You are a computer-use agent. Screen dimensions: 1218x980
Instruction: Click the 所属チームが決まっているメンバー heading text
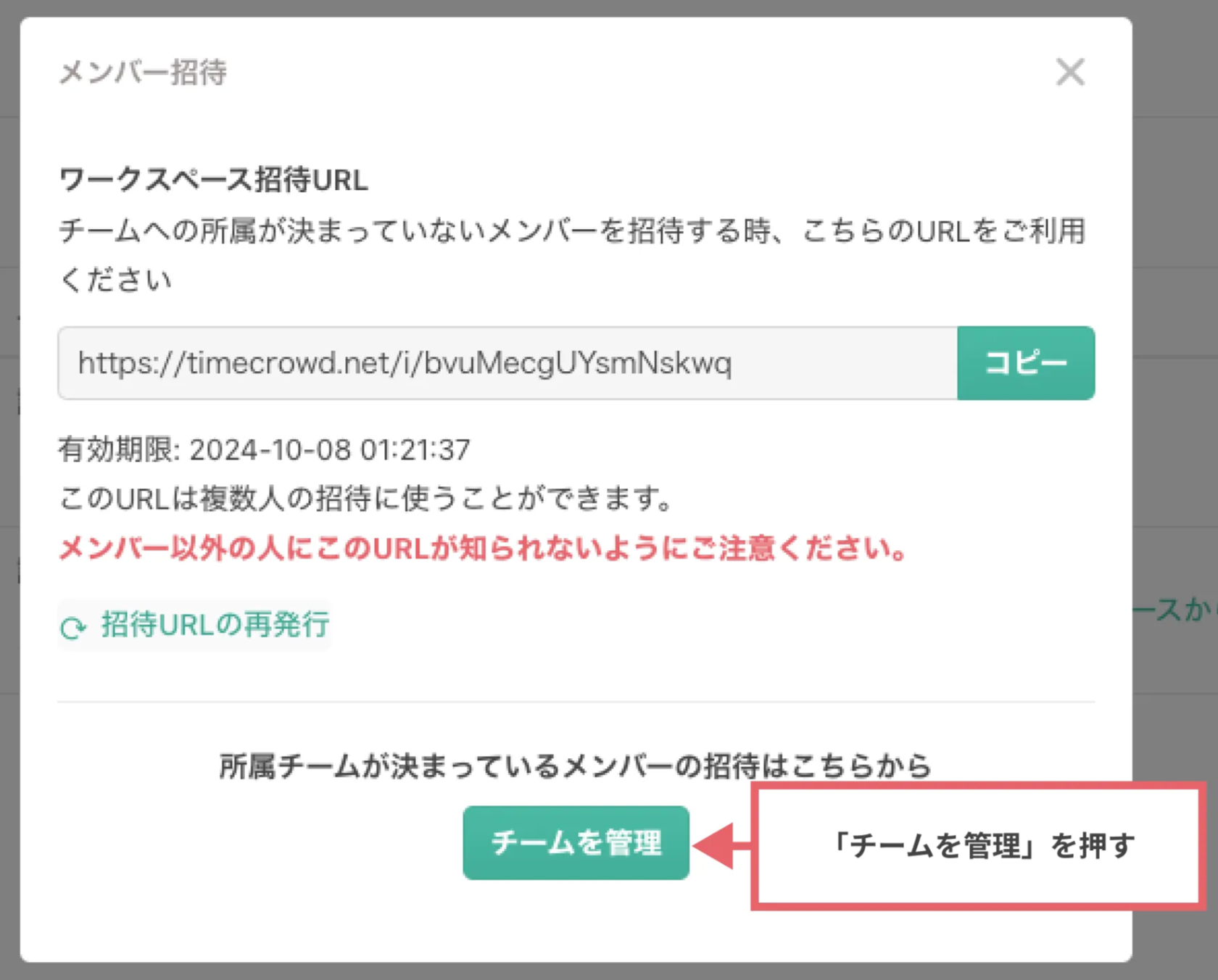pos(575,766)
